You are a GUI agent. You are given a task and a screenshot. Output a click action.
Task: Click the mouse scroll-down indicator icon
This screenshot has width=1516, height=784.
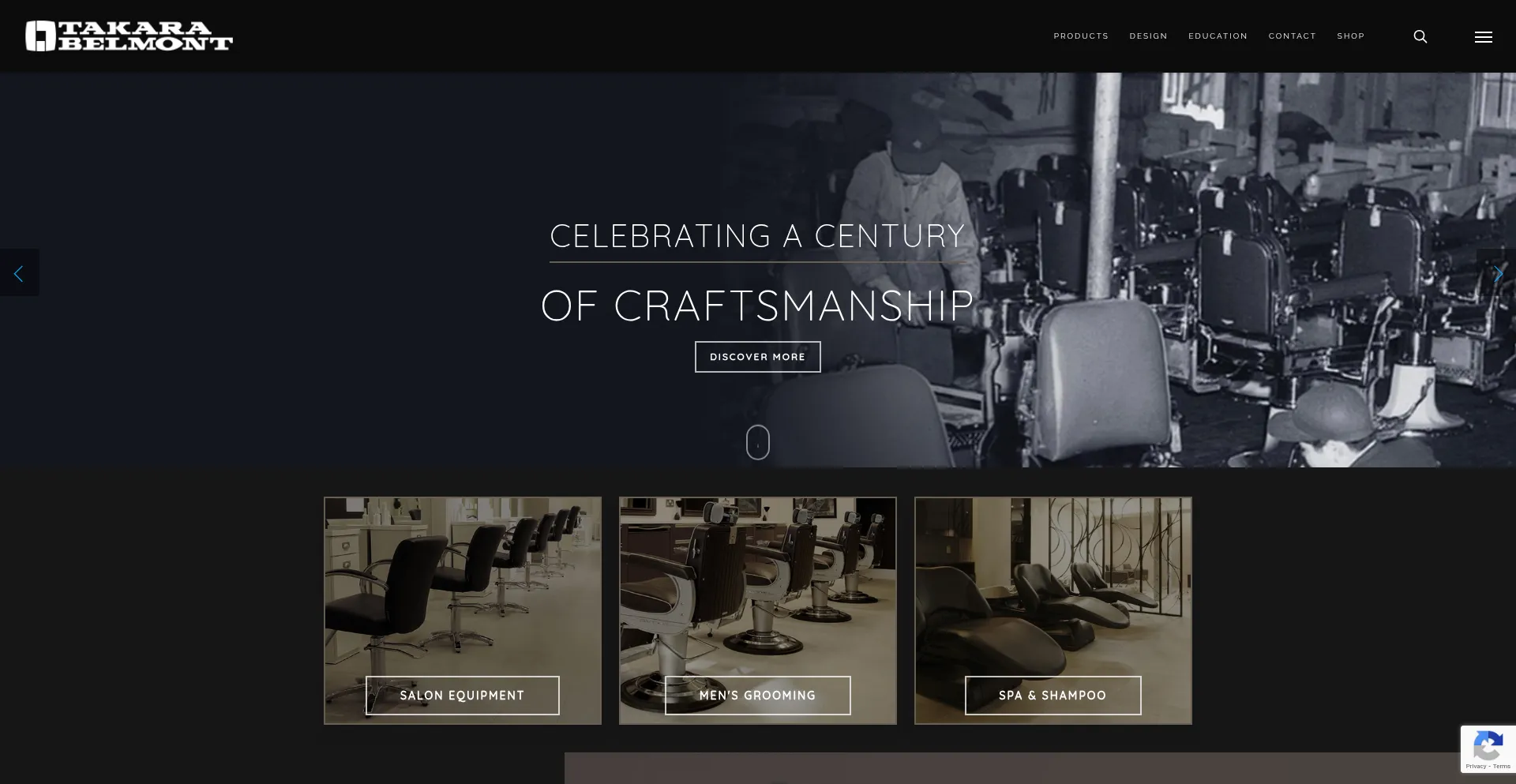click(757, 442)
